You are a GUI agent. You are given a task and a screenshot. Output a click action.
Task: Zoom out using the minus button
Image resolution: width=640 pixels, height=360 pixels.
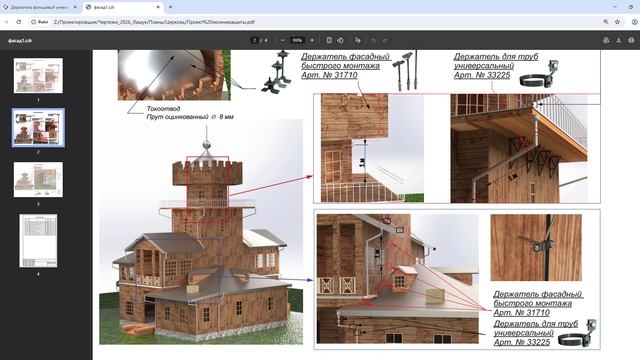coord(282,40)
